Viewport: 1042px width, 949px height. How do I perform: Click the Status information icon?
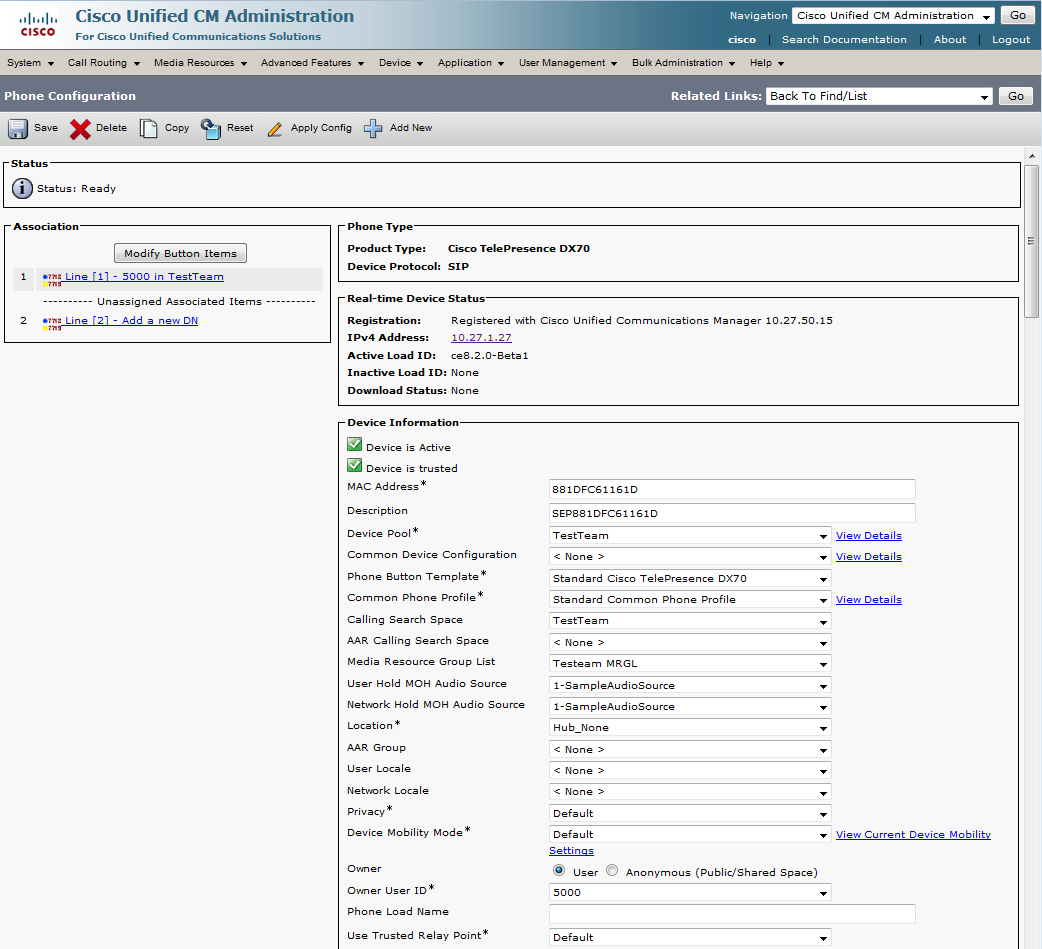22,188
